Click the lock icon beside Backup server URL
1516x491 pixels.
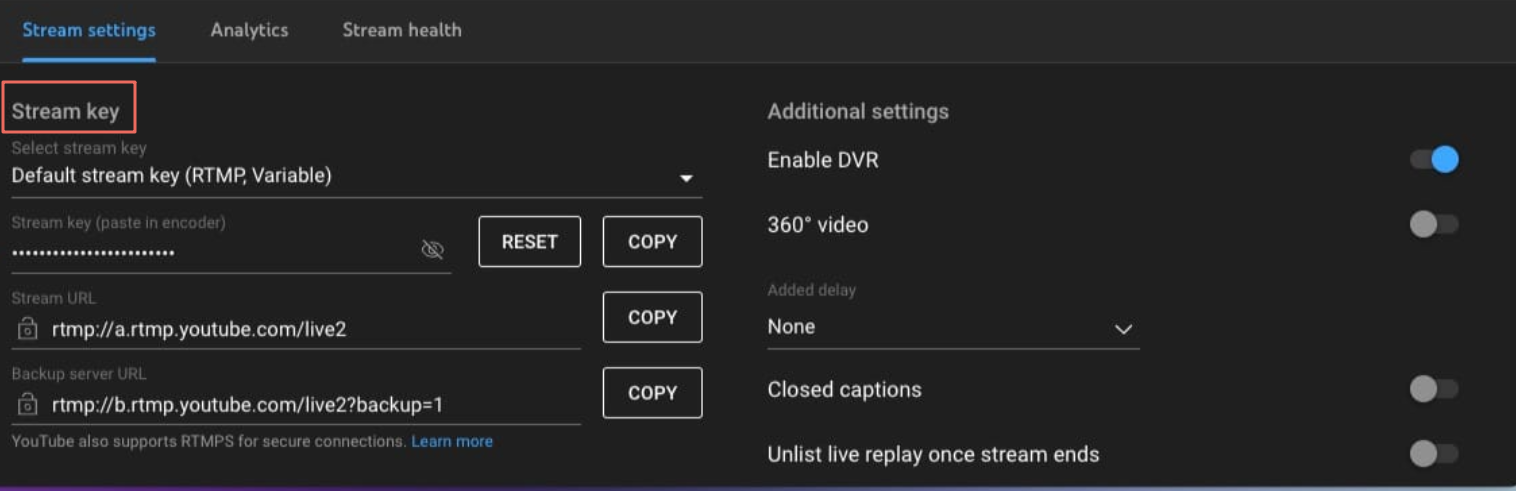[28, 404]
